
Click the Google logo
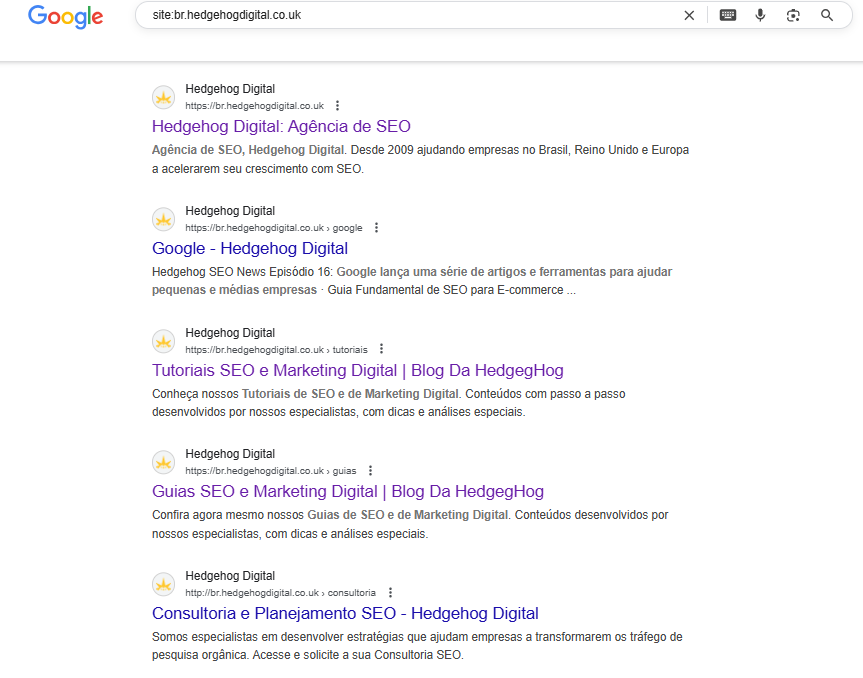(65, 16)
